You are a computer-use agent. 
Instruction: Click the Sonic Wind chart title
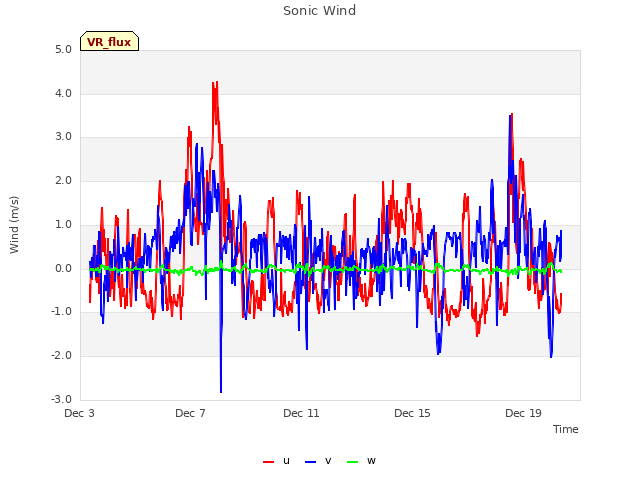coord(320,11)
